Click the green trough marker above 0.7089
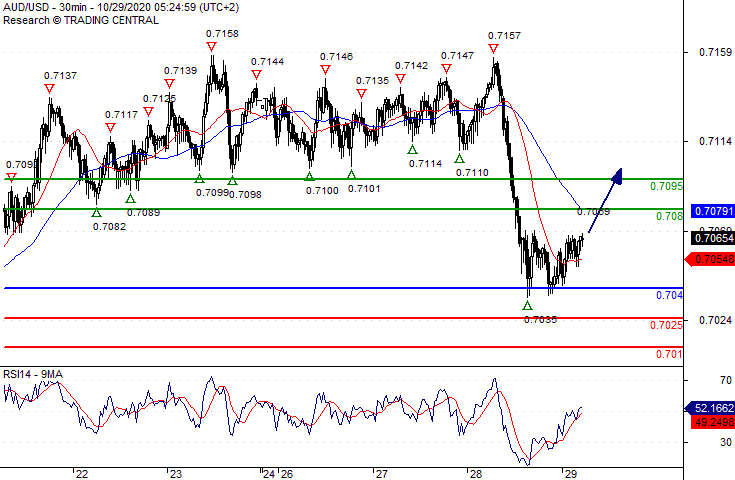Viewport: 735px width, 480px height. click(x=130, y=198)
